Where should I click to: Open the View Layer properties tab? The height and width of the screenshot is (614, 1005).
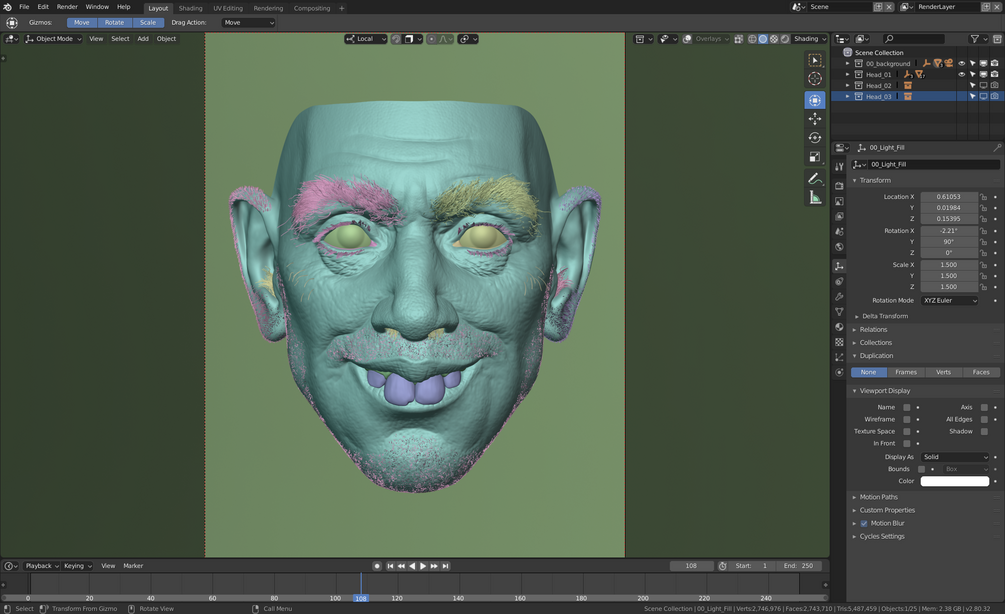839,217
